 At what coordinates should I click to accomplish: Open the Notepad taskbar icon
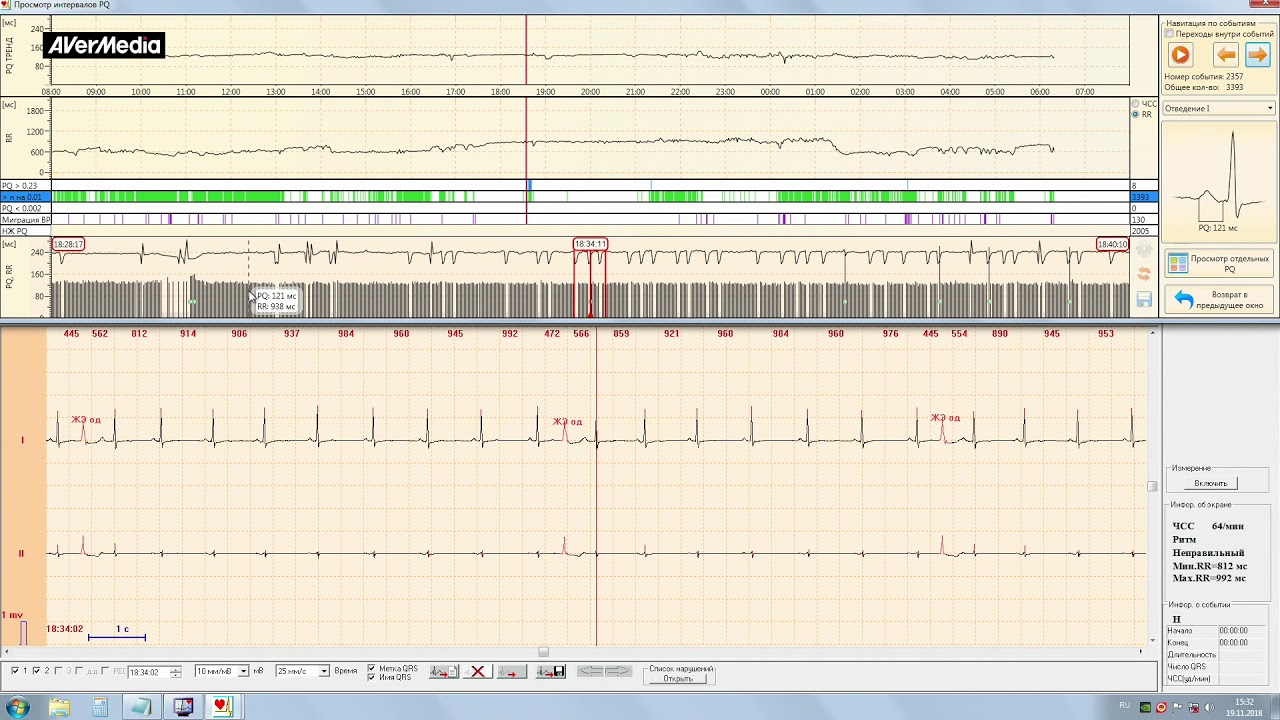(x=141, y=707)
